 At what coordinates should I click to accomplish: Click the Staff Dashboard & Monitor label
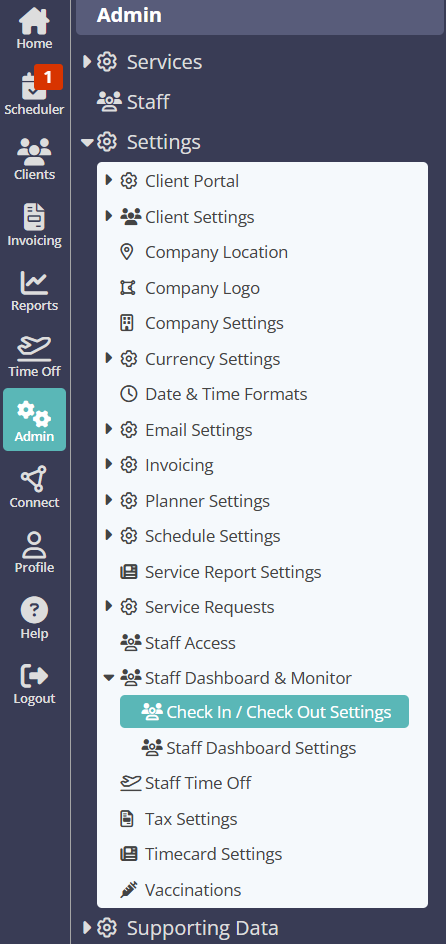pyautogui.click(x=248, y=678)
